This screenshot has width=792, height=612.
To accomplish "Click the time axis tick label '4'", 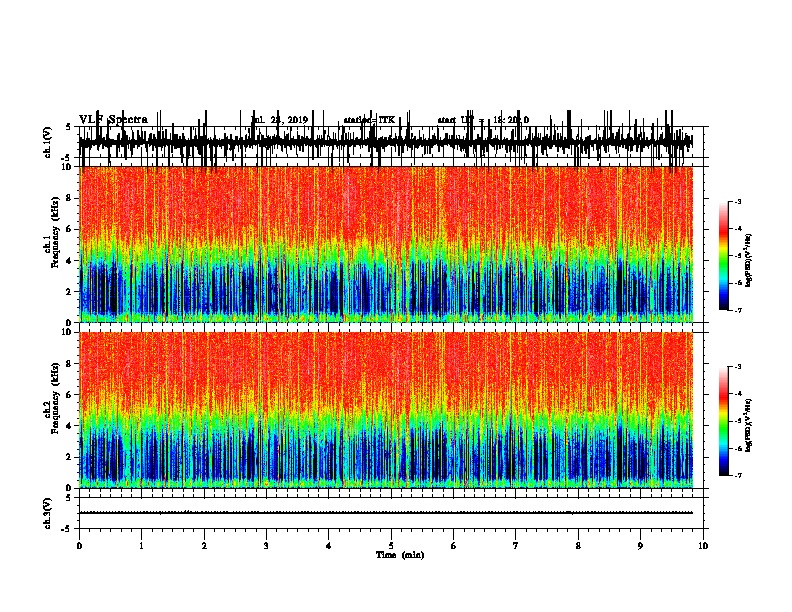I will tap(329, 546).
